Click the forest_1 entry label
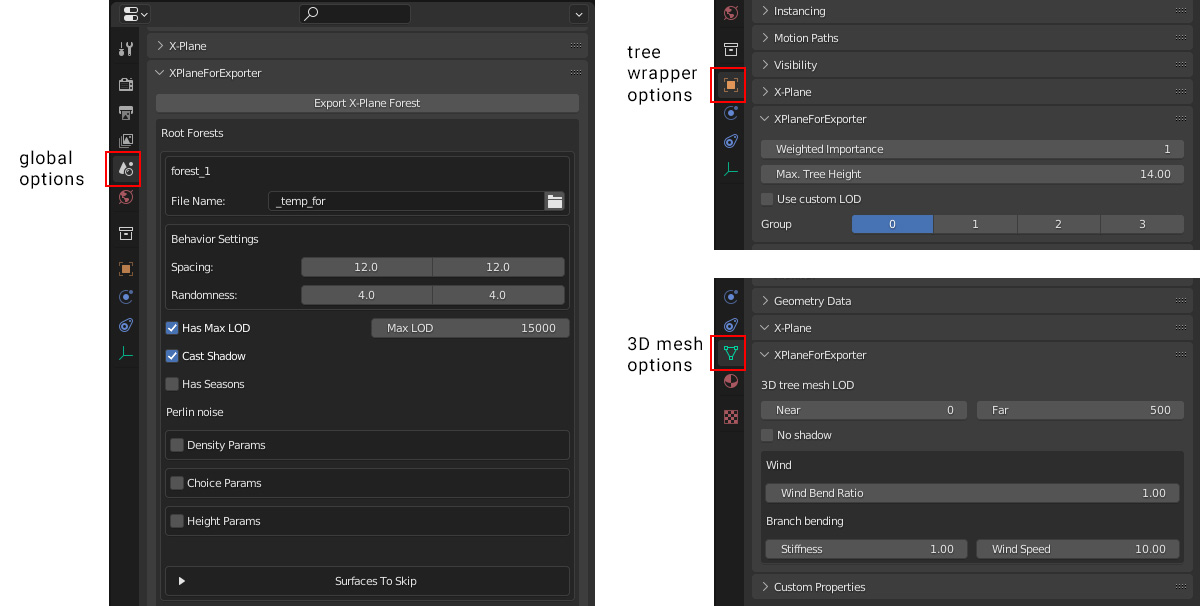This screenshot has height=606, width=1200. pos(191,171)
